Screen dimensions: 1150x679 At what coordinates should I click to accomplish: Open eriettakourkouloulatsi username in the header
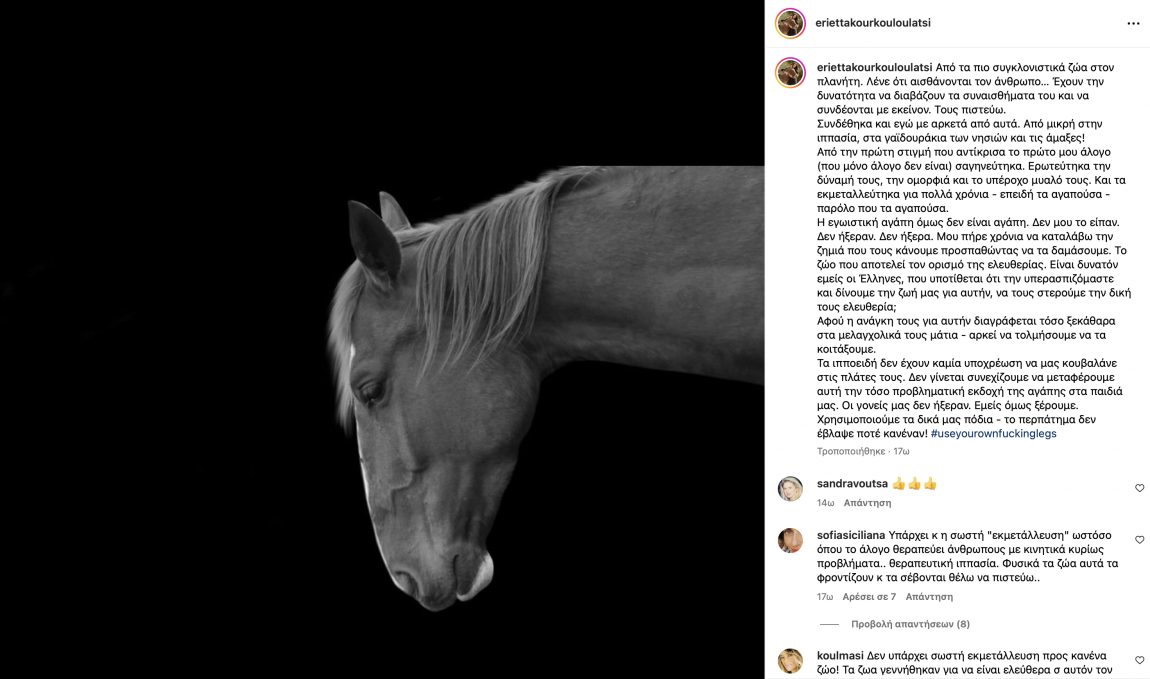873,23
